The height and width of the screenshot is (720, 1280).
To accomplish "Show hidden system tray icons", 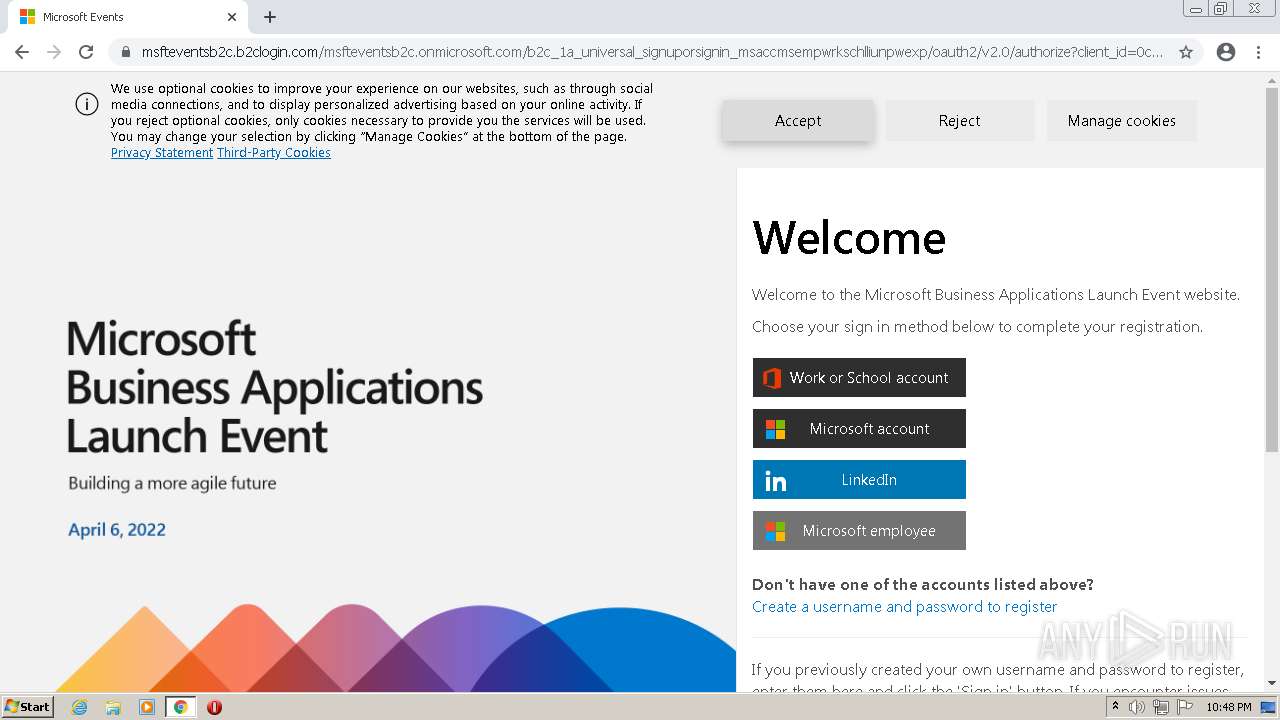I will tap(1115, 707).
